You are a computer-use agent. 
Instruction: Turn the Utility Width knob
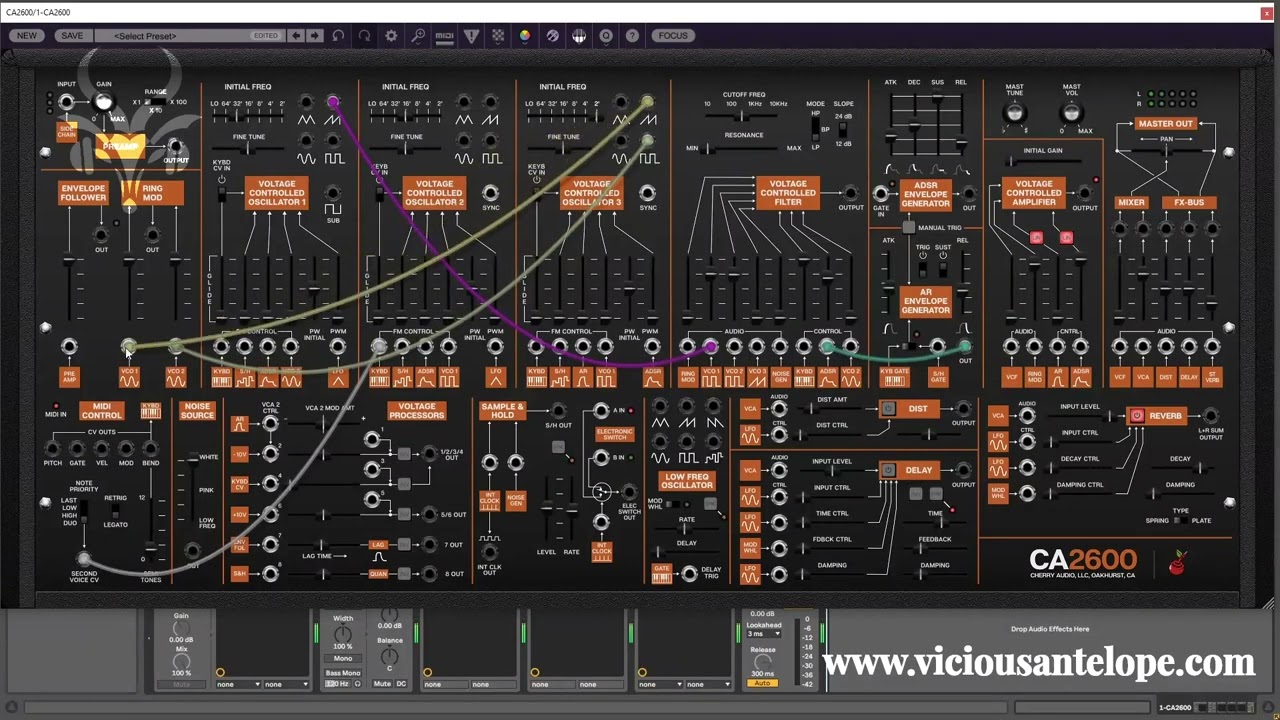coord(343,635)
